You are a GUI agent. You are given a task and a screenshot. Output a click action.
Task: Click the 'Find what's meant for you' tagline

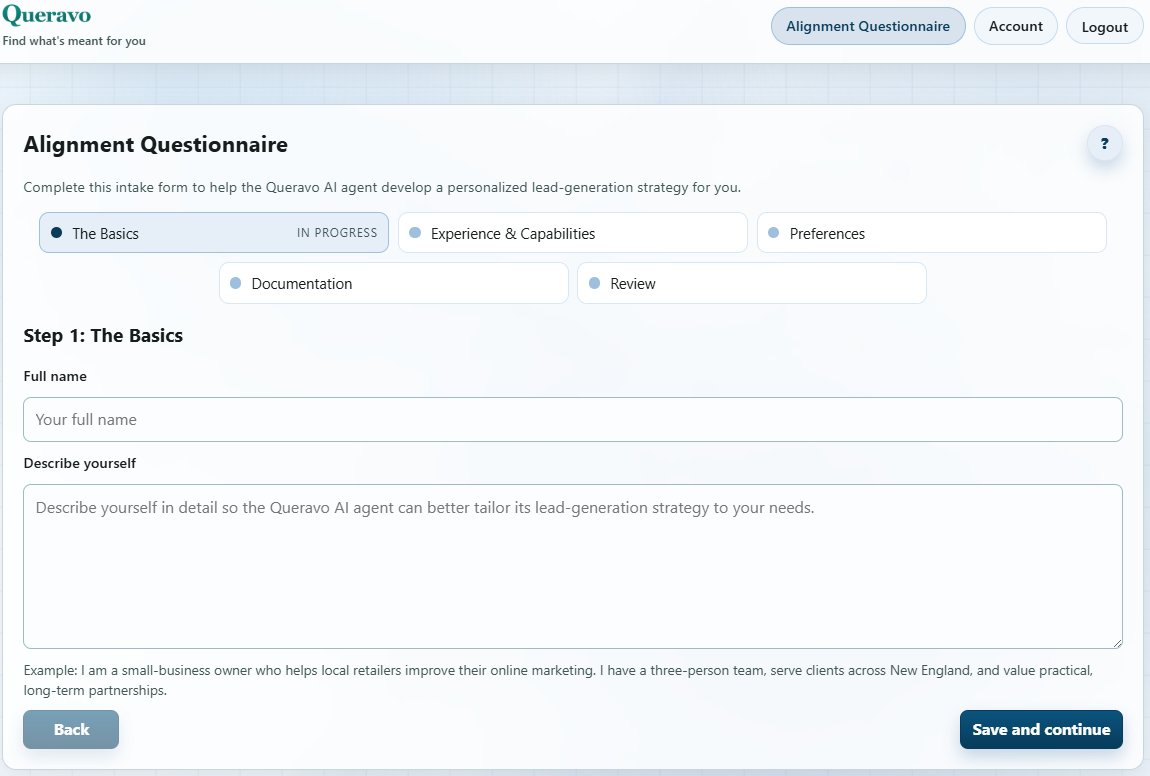tap(74, 41)
